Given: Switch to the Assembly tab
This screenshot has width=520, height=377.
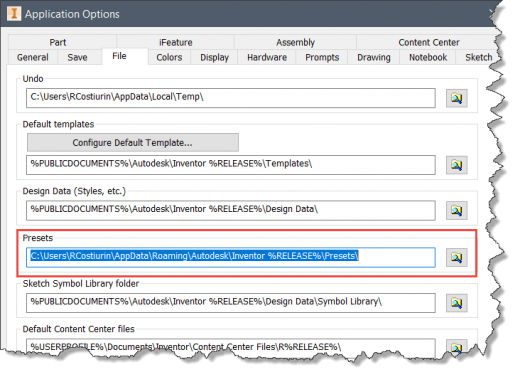Looking at the screenshot, I should tap(295, 42).
